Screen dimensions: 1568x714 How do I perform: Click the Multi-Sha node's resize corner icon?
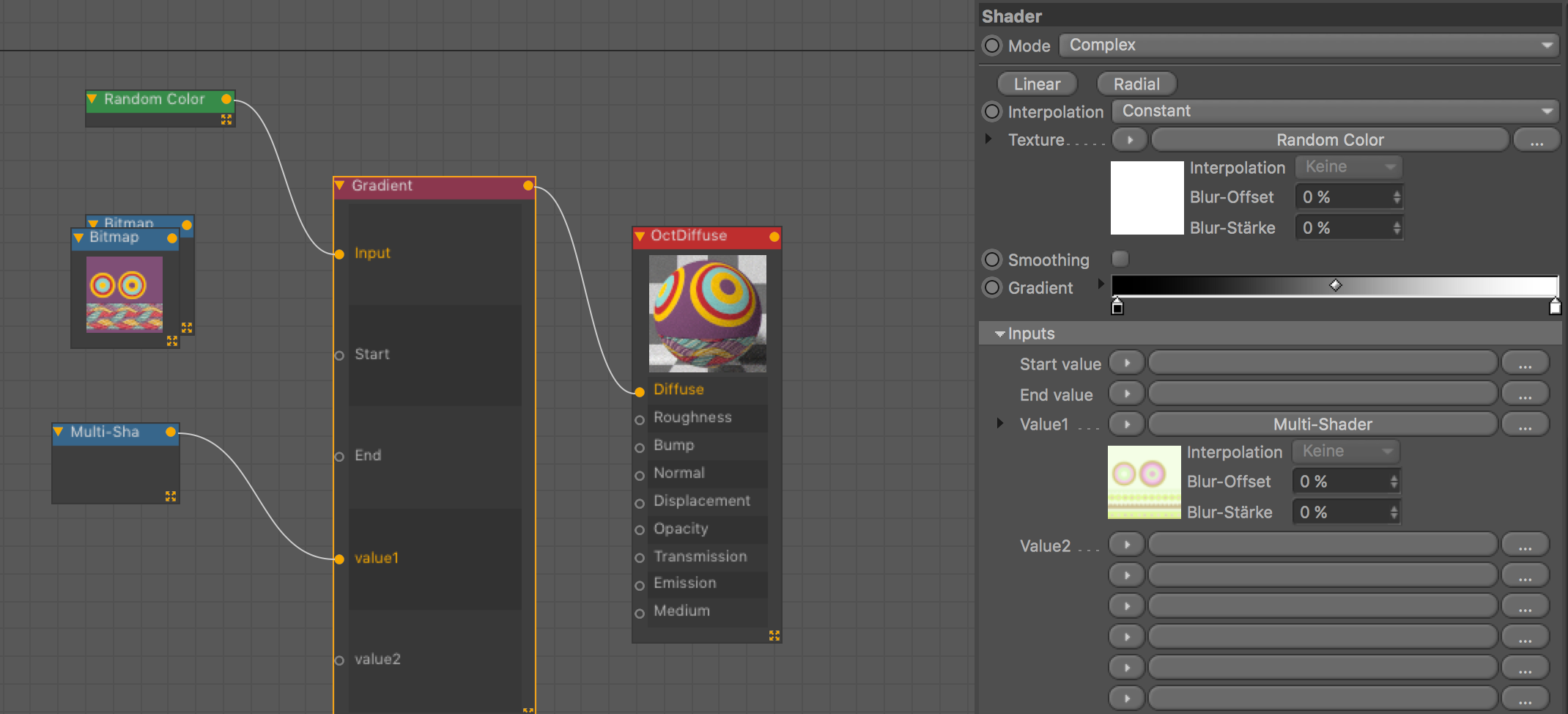click(x=171, y=496)
